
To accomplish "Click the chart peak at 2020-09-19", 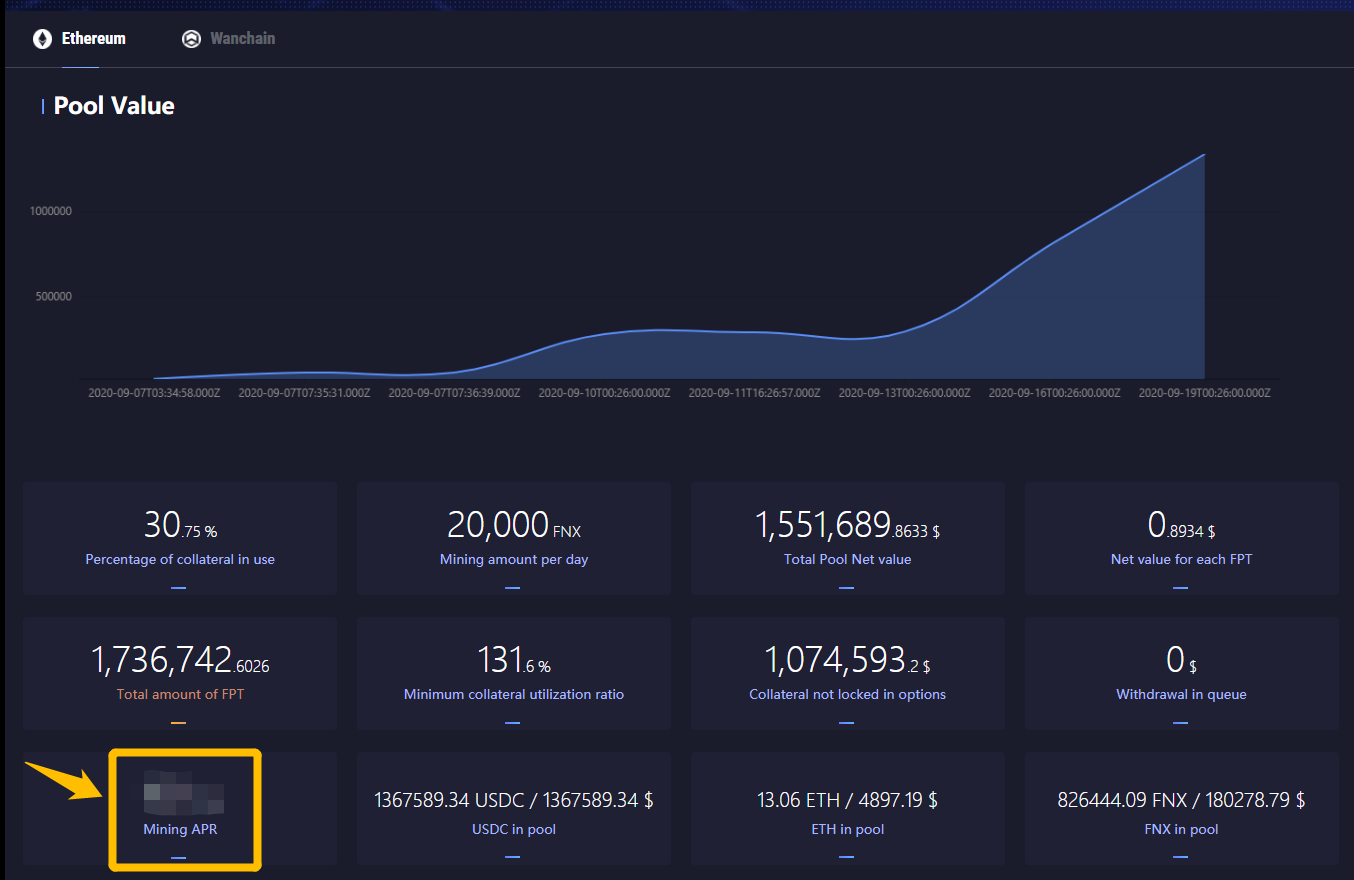I will 1204,155.
